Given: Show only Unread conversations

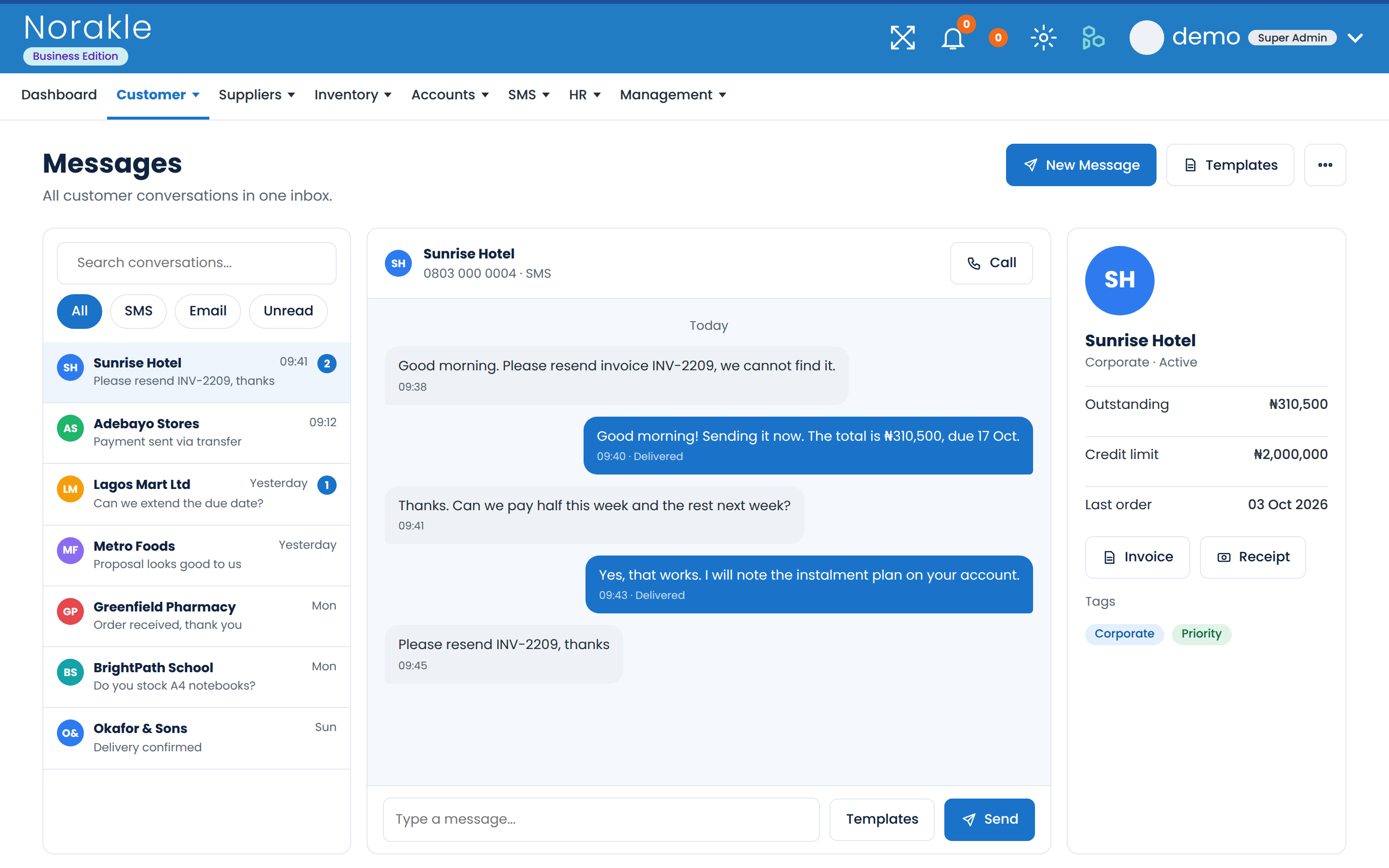Looking at the screenshot, I should (x=288, y=311).
